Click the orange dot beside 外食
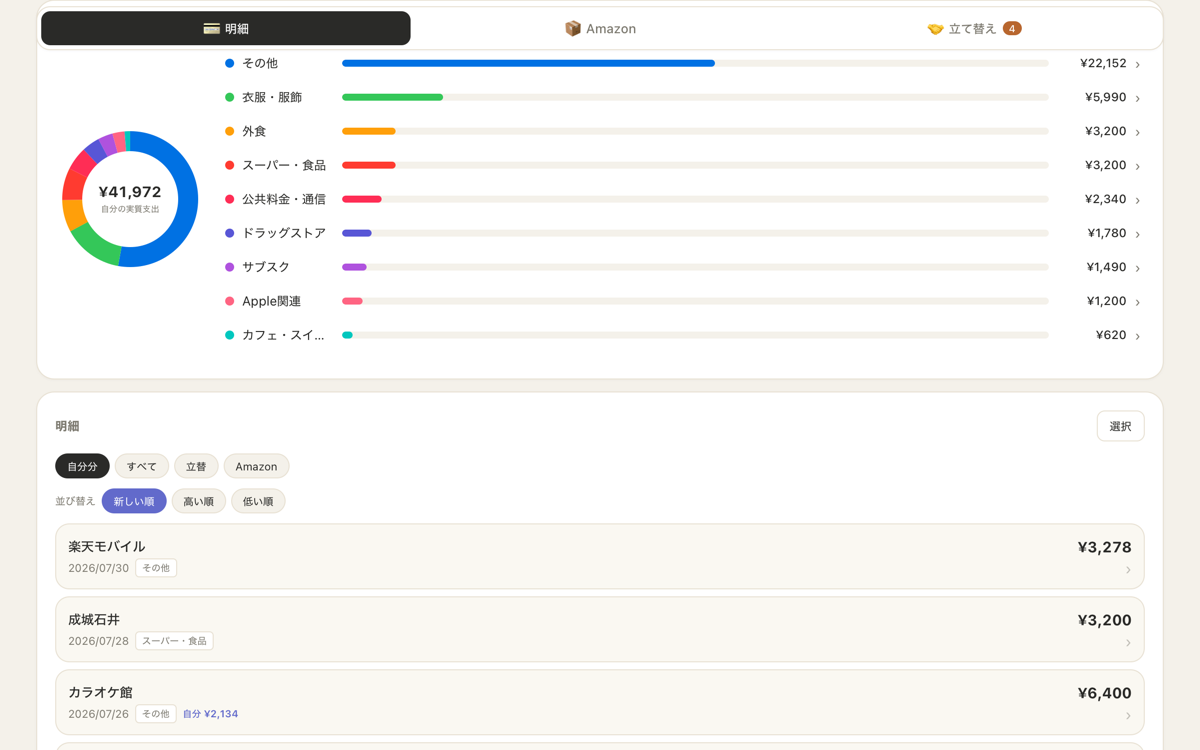Image resolution: width=1200 pixels, height=750 pixels. pyautogui.click(x=230, y=131)
